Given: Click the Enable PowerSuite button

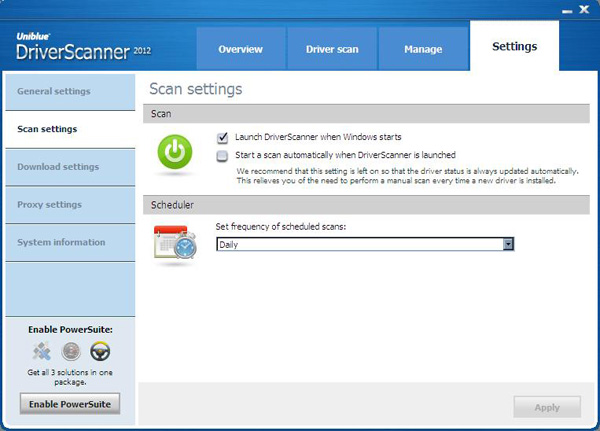Looking at the screenshot, I should point(70,404).
